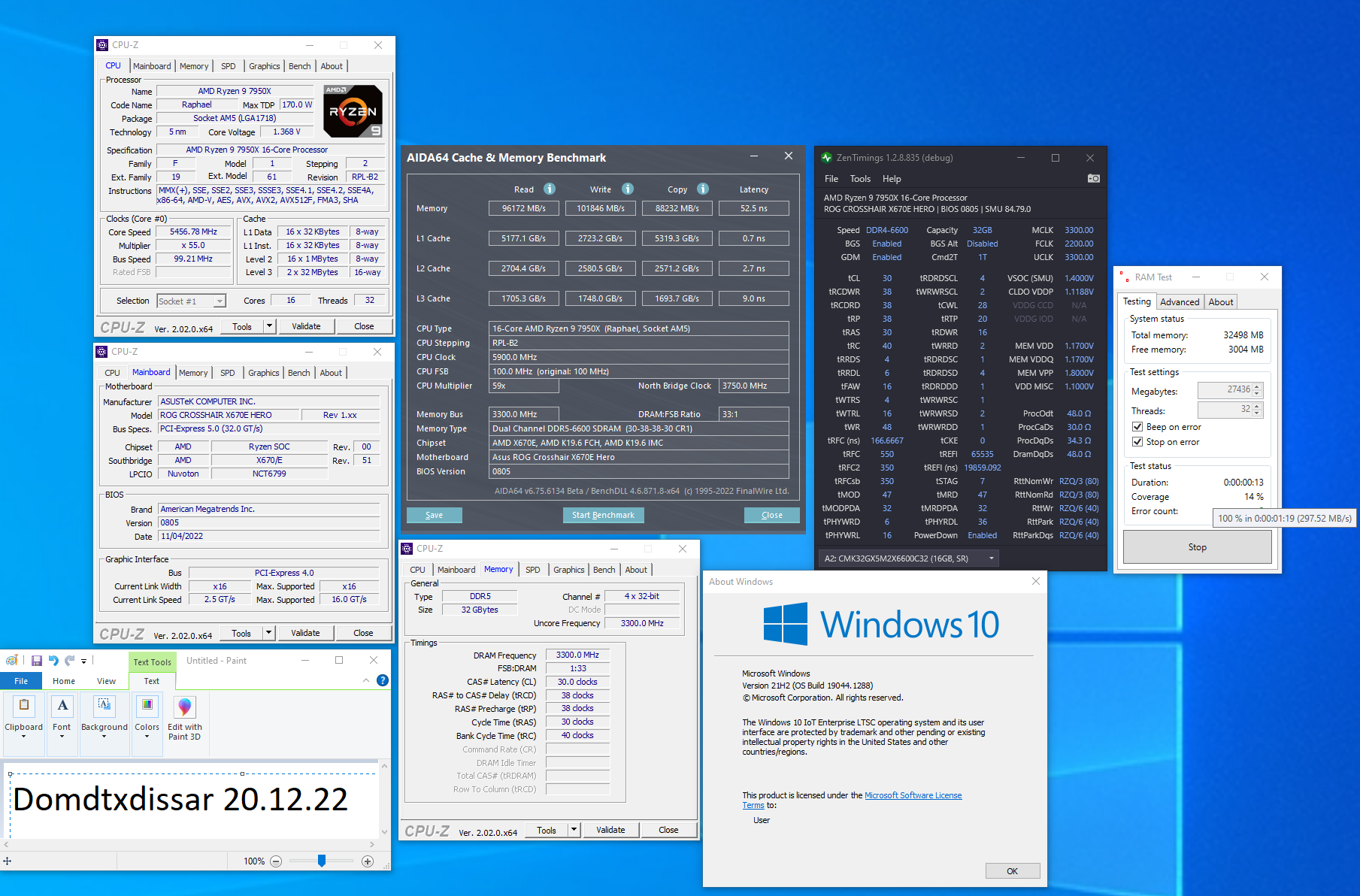Open the Microsoft Software License Terms link
Viewport: 1360px width, 896px height.
[913, 795]
